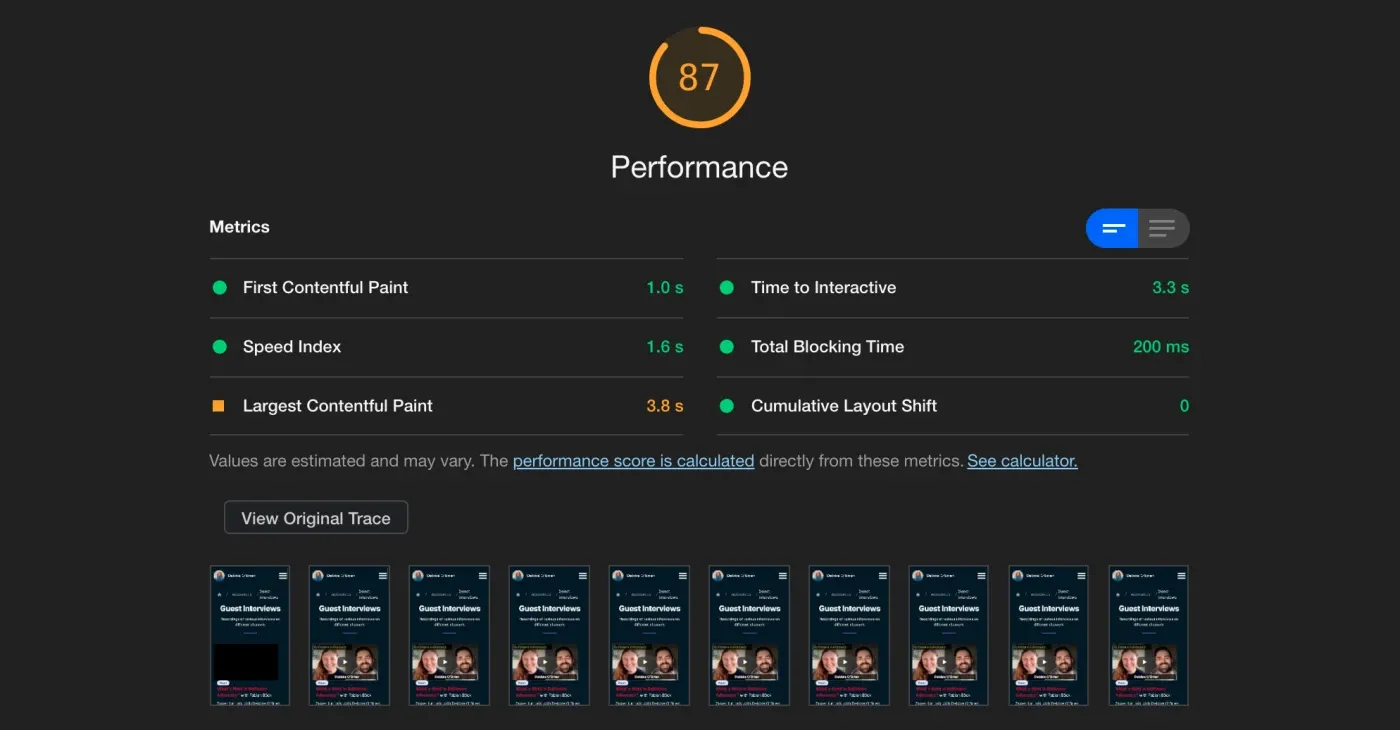Select the last filmstrip screenshot thumbnail
Screen dimensions: 1400x730
click(1148, 635)
